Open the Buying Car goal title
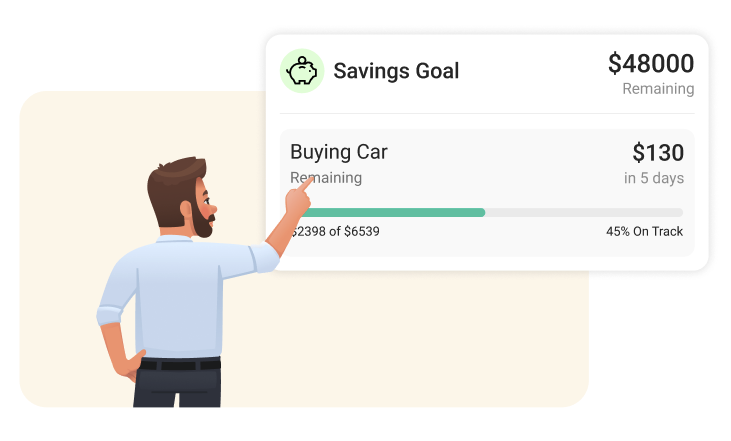Viewport: 731px width, 441px height. click(x=338, y=152)
